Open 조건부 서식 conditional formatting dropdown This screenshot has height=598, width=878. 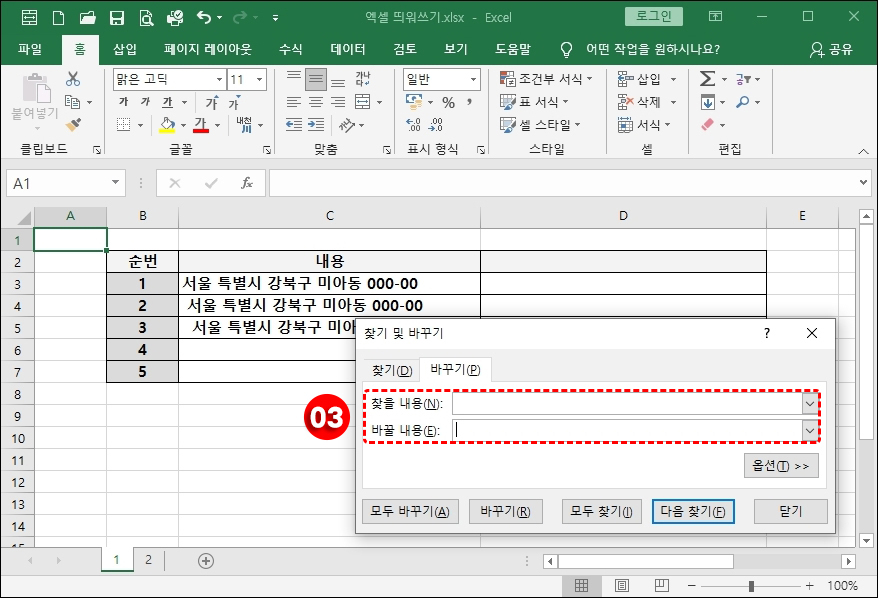(x=546, y=79)
